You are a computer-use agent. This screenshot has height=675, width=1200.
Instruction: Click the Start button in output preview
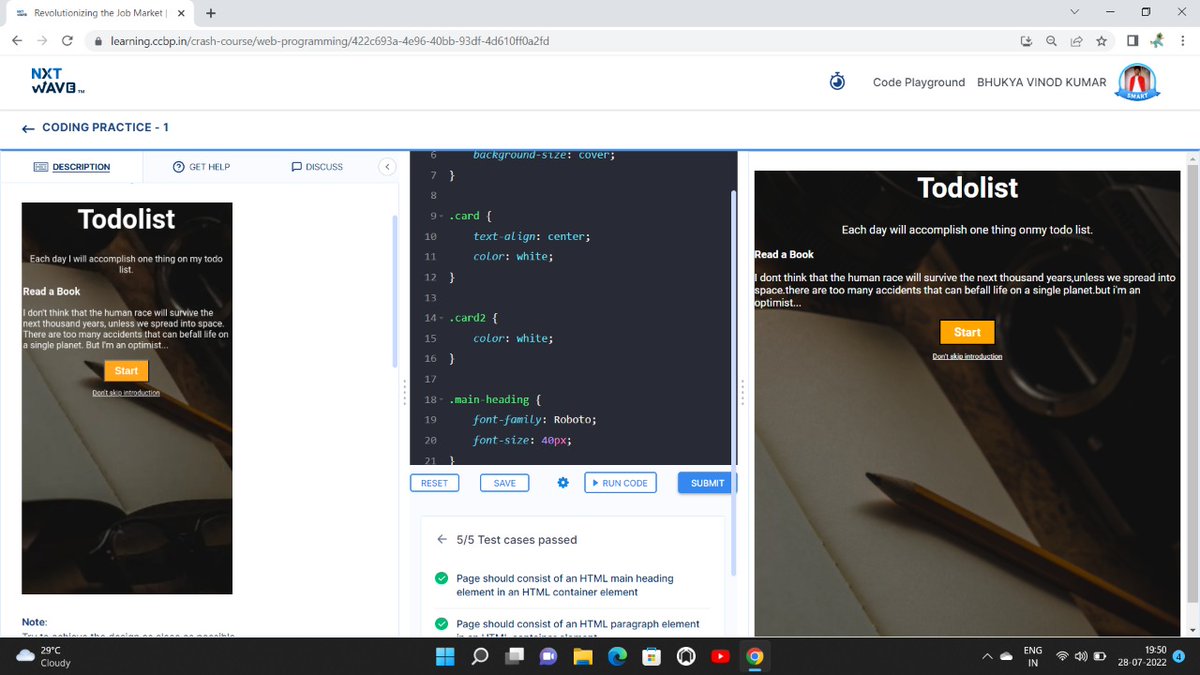[x=967, y=332]
